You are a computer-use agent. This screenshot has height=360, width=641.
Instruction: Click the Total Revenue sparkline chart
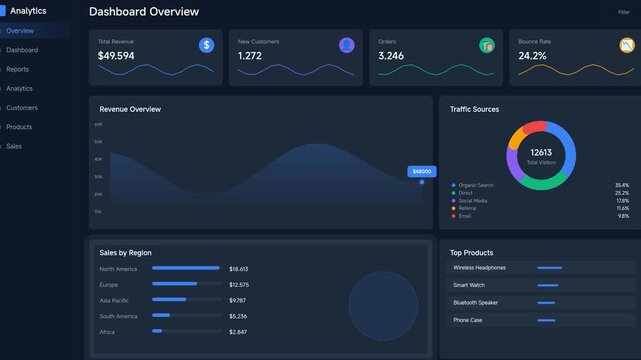[x=155, y=70]
